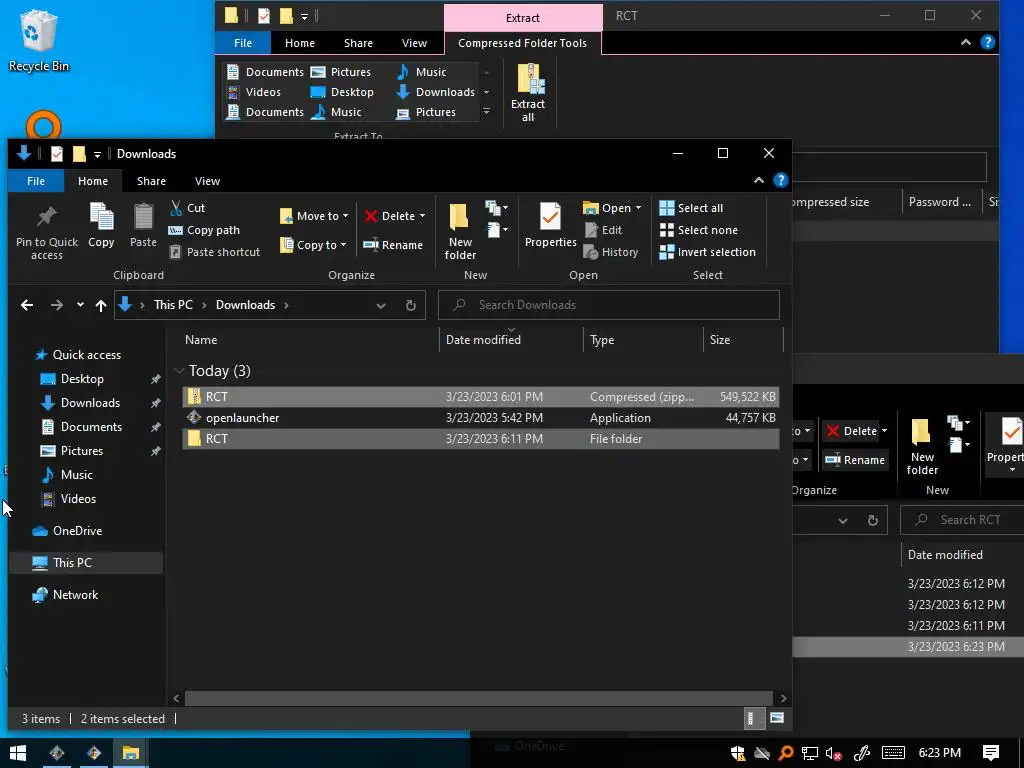Image resolution: width=1024 pixels, height=768 pixels.
Task: Click Paste shortcut in the Clipboard group
Action: coord(215,251)
